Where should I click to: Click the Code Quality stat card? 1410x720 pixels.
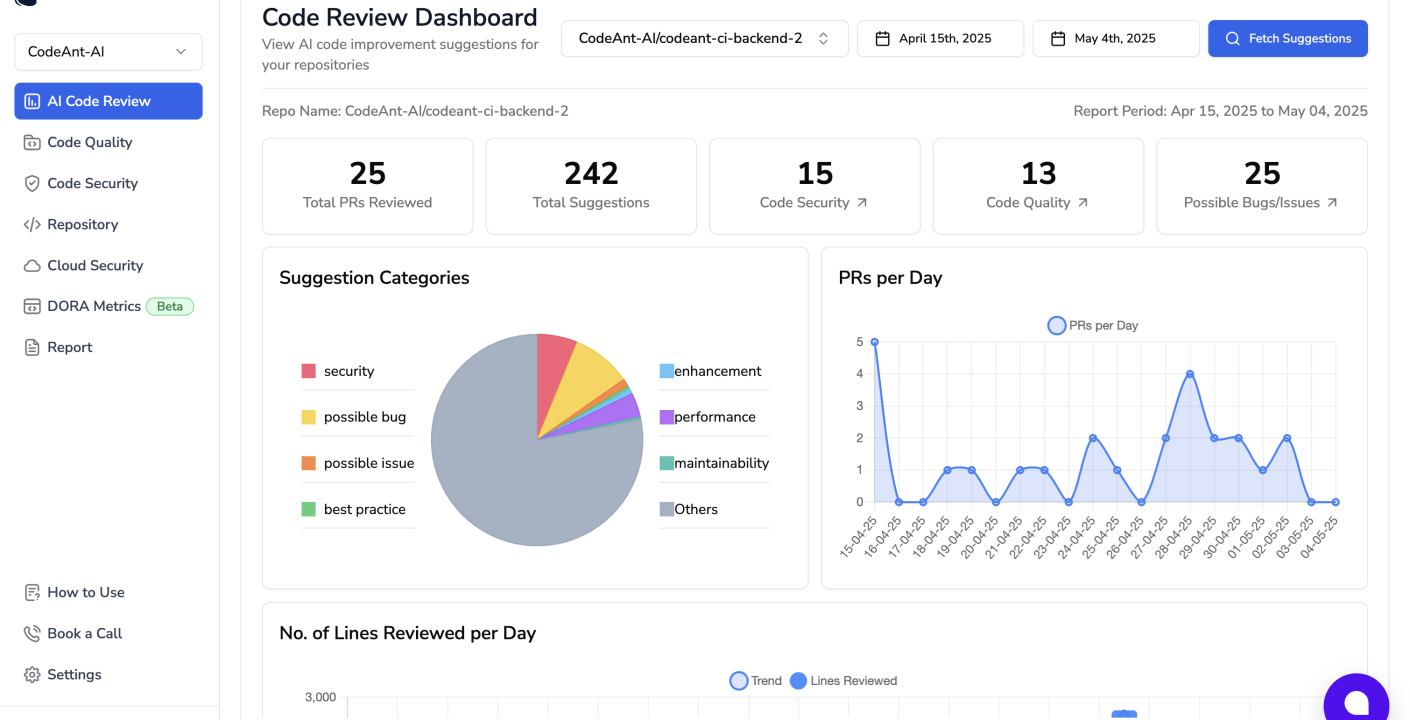(1038, 186)
